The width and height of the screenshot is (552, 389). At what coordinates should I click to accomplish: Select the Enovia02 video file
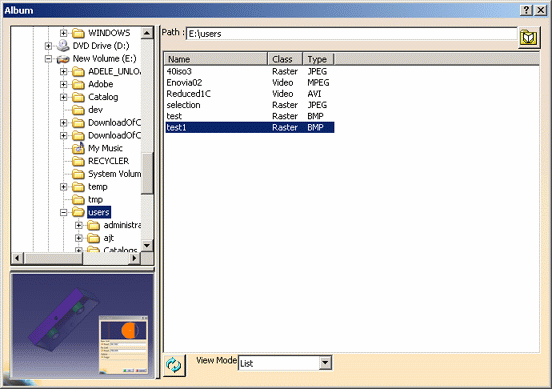pyautogui.click(x=250, y=83)
